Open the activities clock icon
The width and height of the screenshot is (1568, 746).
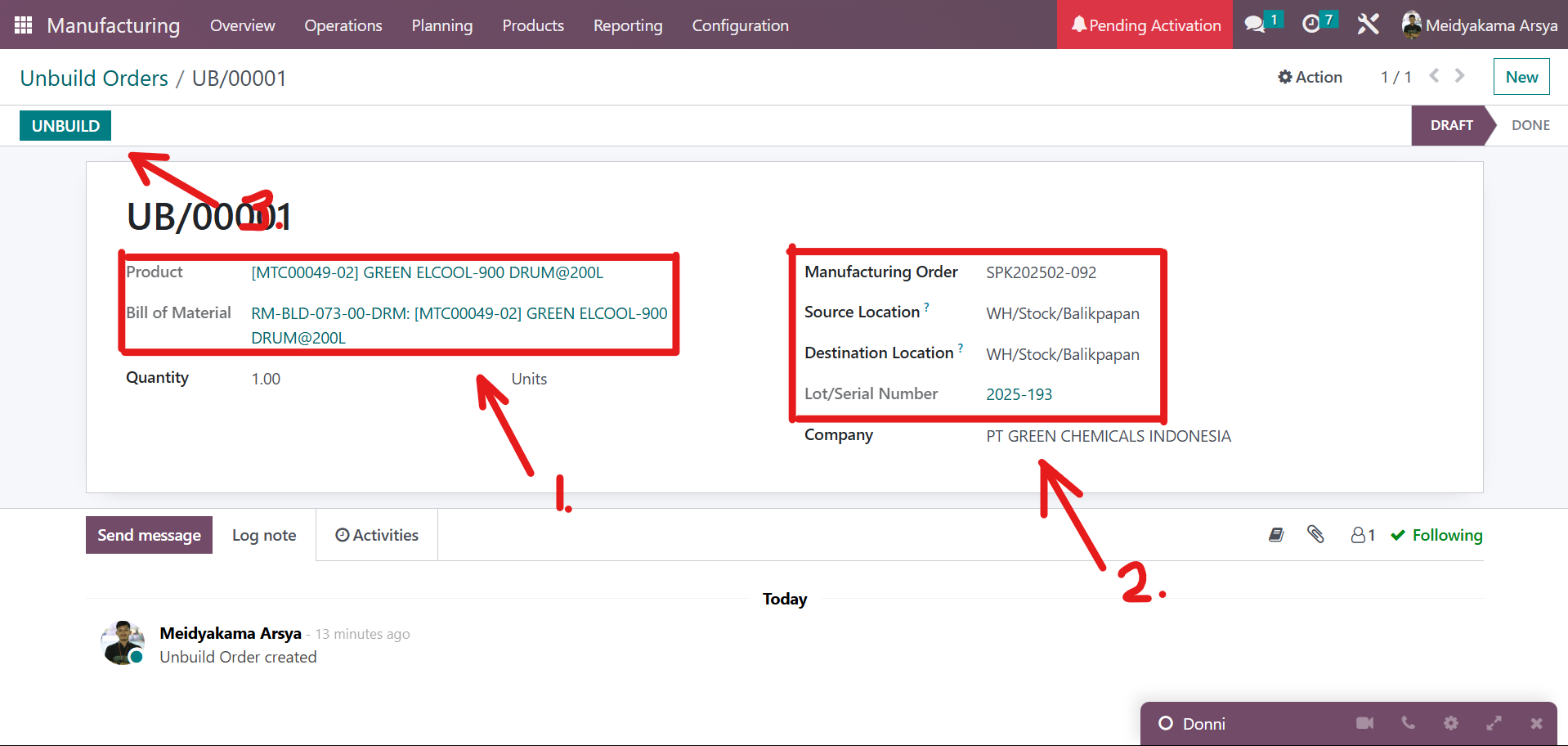click(x=1311, y=25)
